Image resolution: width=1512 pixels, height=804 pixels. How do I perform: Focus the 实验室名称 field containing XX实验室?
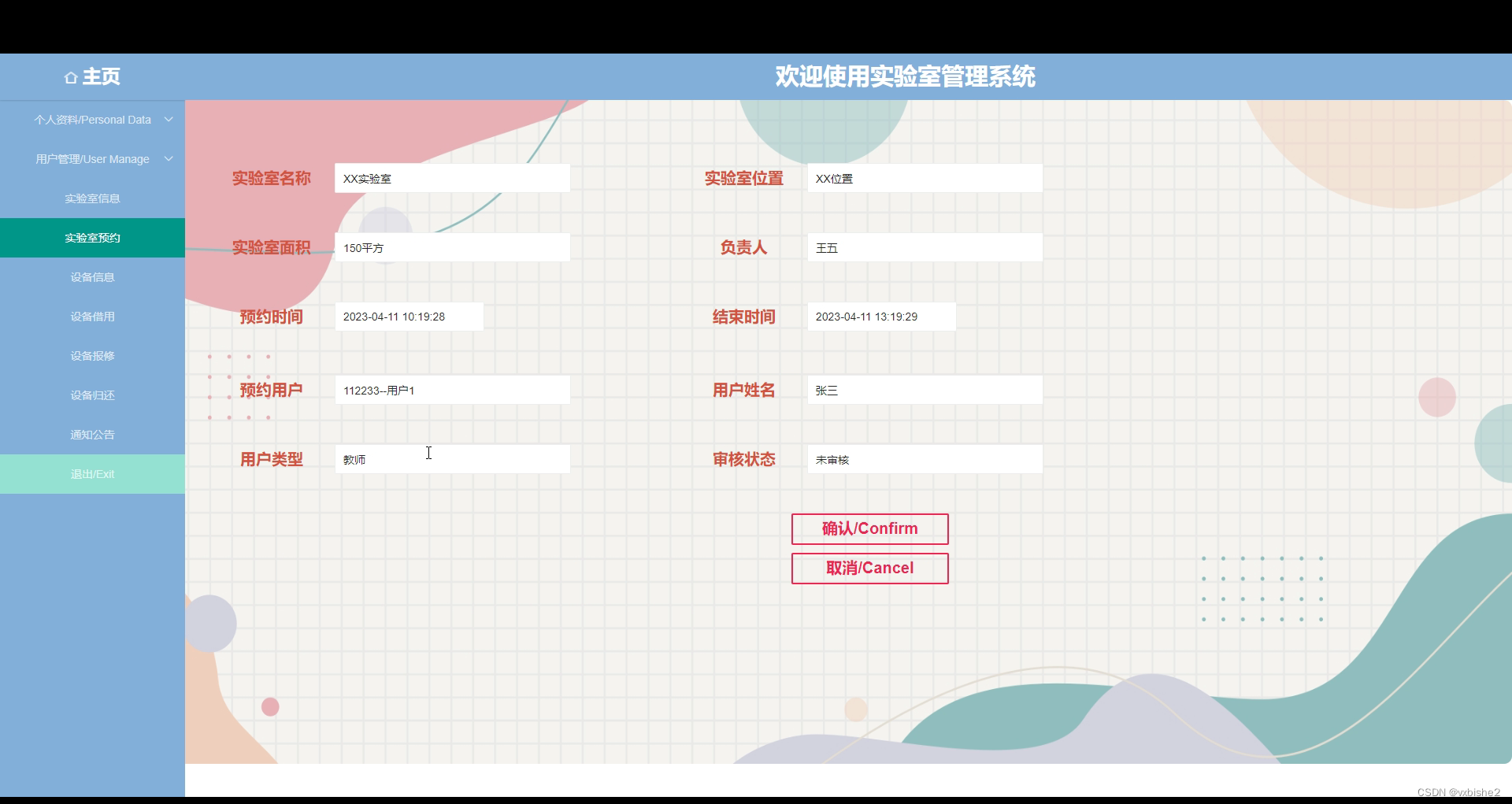click(x=452, y=178)
